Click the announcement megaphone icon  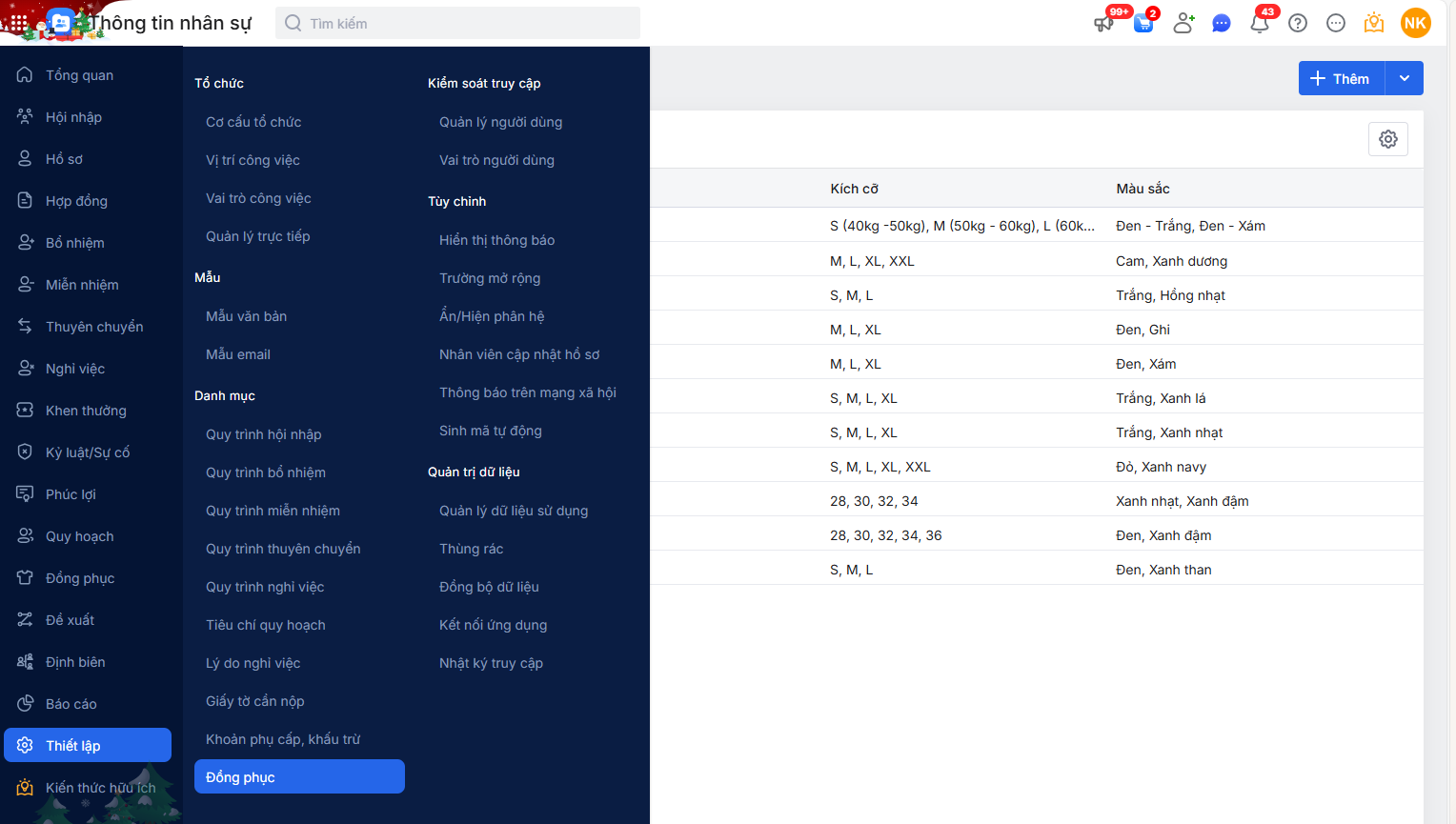pyautogui.click(x=1103, y=24)
